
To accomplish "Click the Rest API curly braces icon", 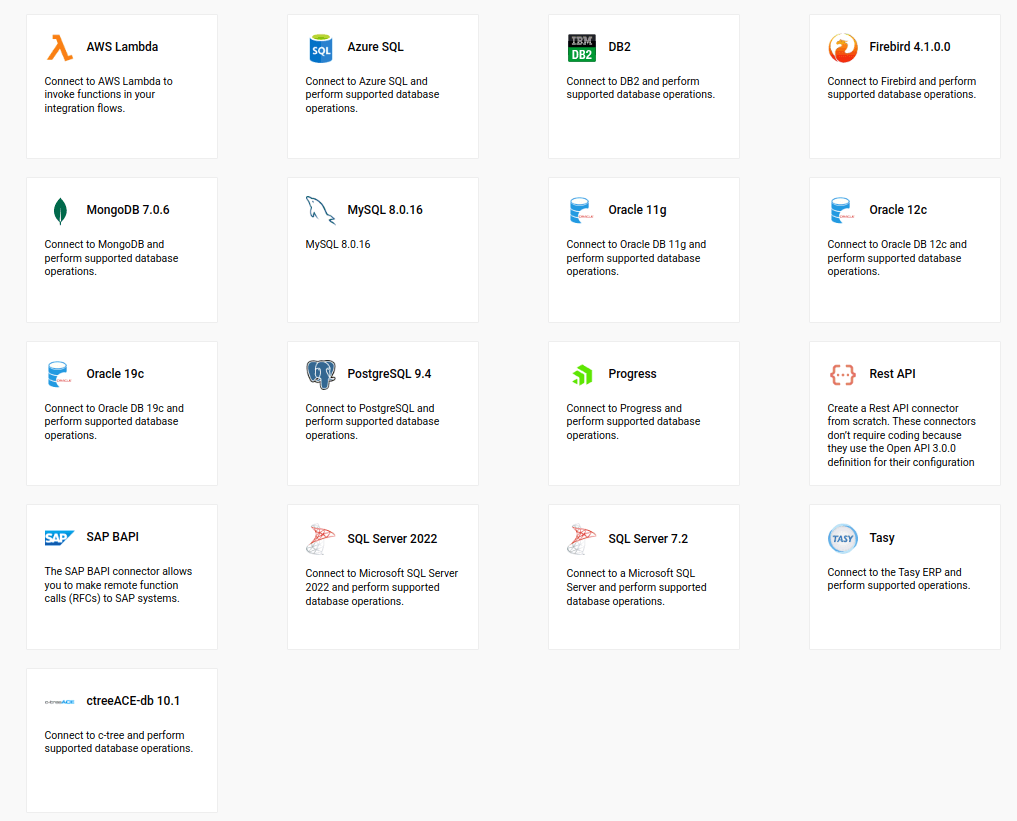I will [x=843, y=374].
